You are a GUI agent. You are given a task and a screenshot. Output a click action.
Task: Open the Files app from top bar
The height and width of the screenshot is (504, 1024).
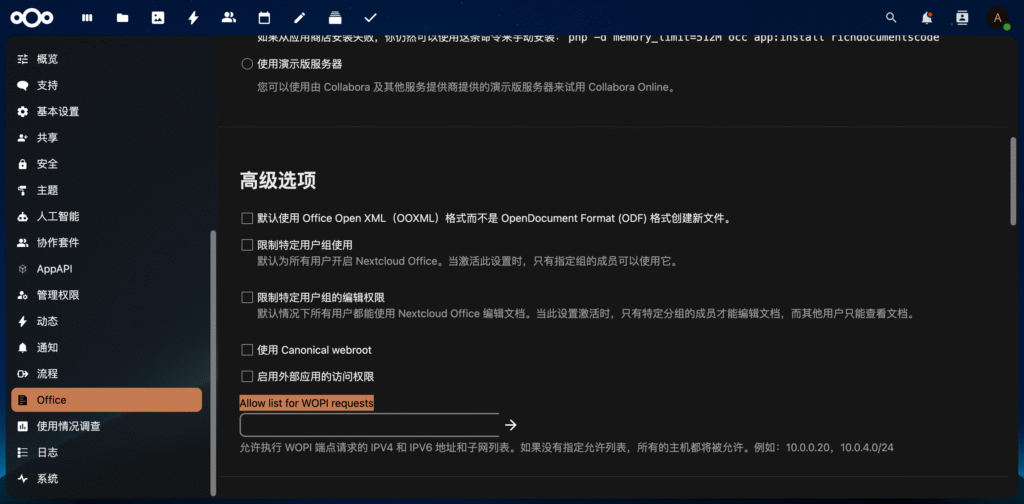point(122,17)
